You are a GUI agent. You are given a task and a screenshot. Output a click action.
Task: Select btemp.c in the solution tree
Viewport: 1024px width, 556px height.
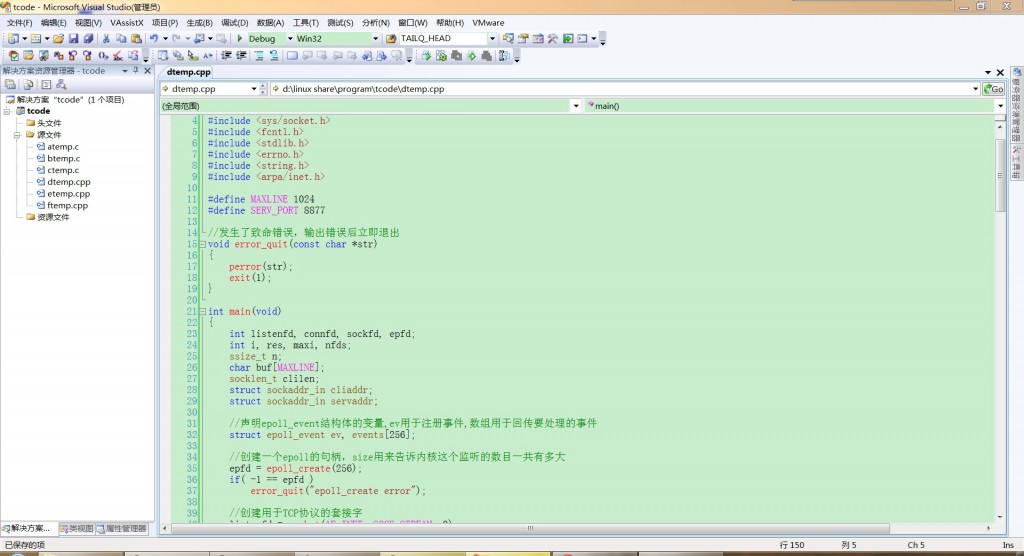click(x=63, y=159)
